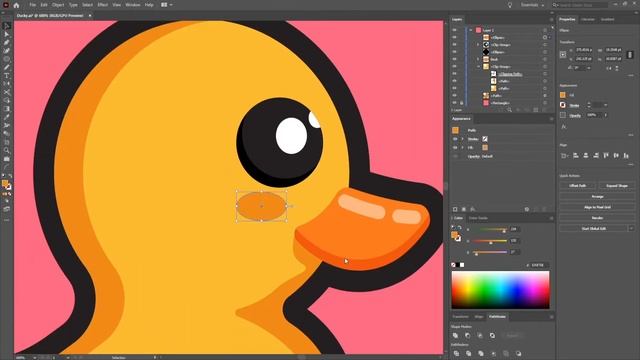Hide the Beak layer item
The width and height of the screenshot is (640, 360).
455,59
